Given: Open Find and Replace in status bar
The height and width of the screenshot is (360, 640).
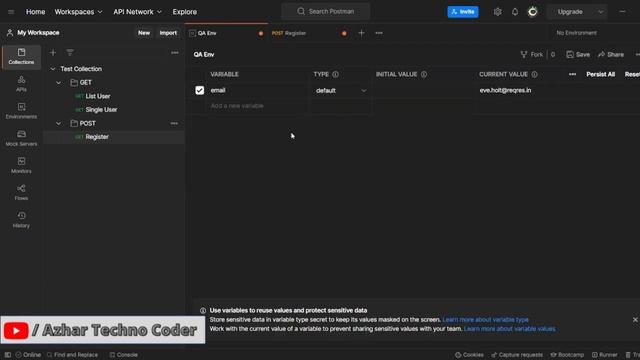Looking at the screenshot, I should click(x=72, y=355).
